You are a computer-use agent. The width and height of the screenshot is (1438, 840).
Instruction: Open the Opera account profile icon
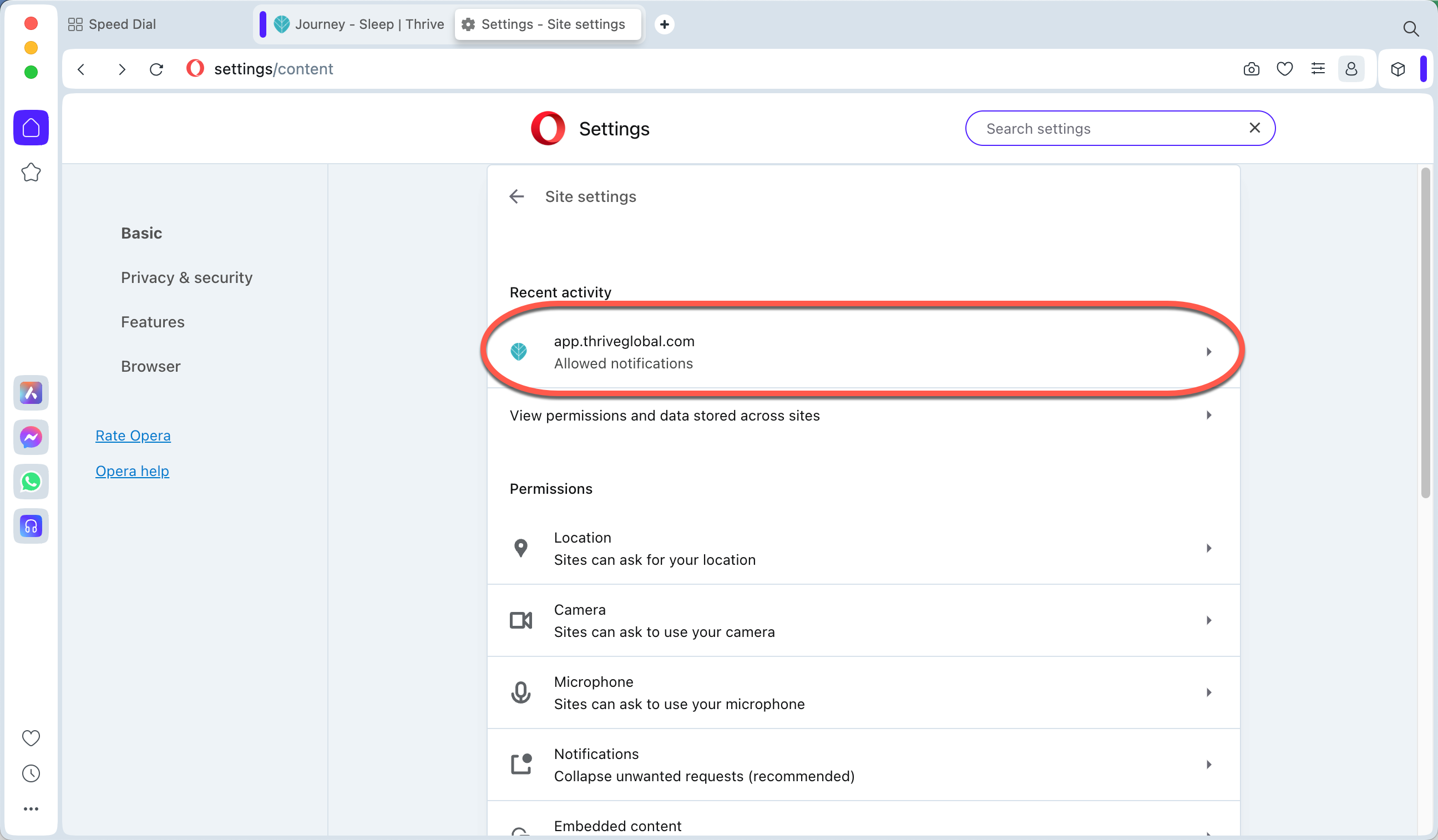click(x=1351, y=69)
